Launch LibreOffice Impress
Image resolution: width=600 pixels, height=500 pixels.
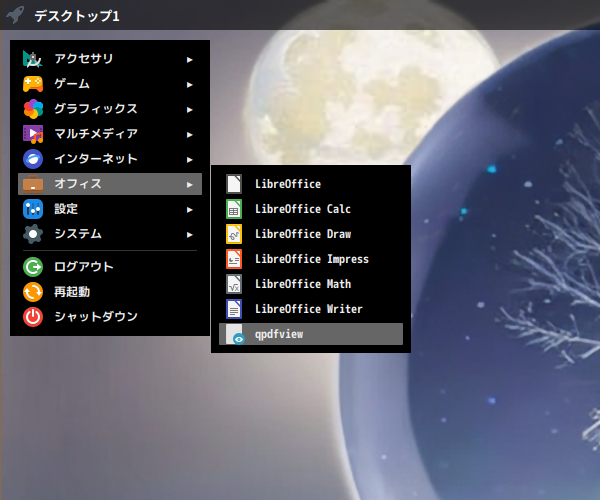311,259
